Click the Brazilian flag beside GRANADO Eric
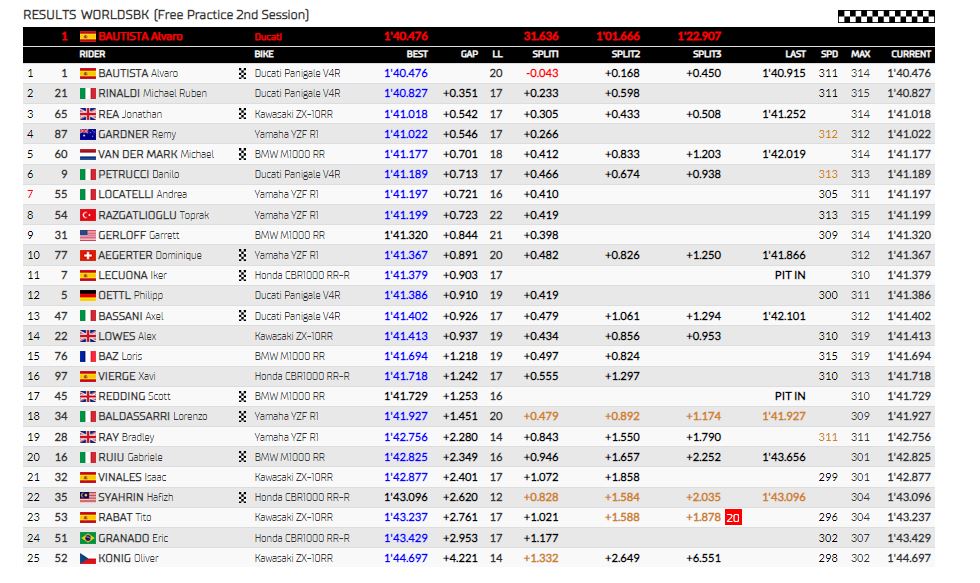This screenshot has width=980, height=583. click(x=88, y=538)
